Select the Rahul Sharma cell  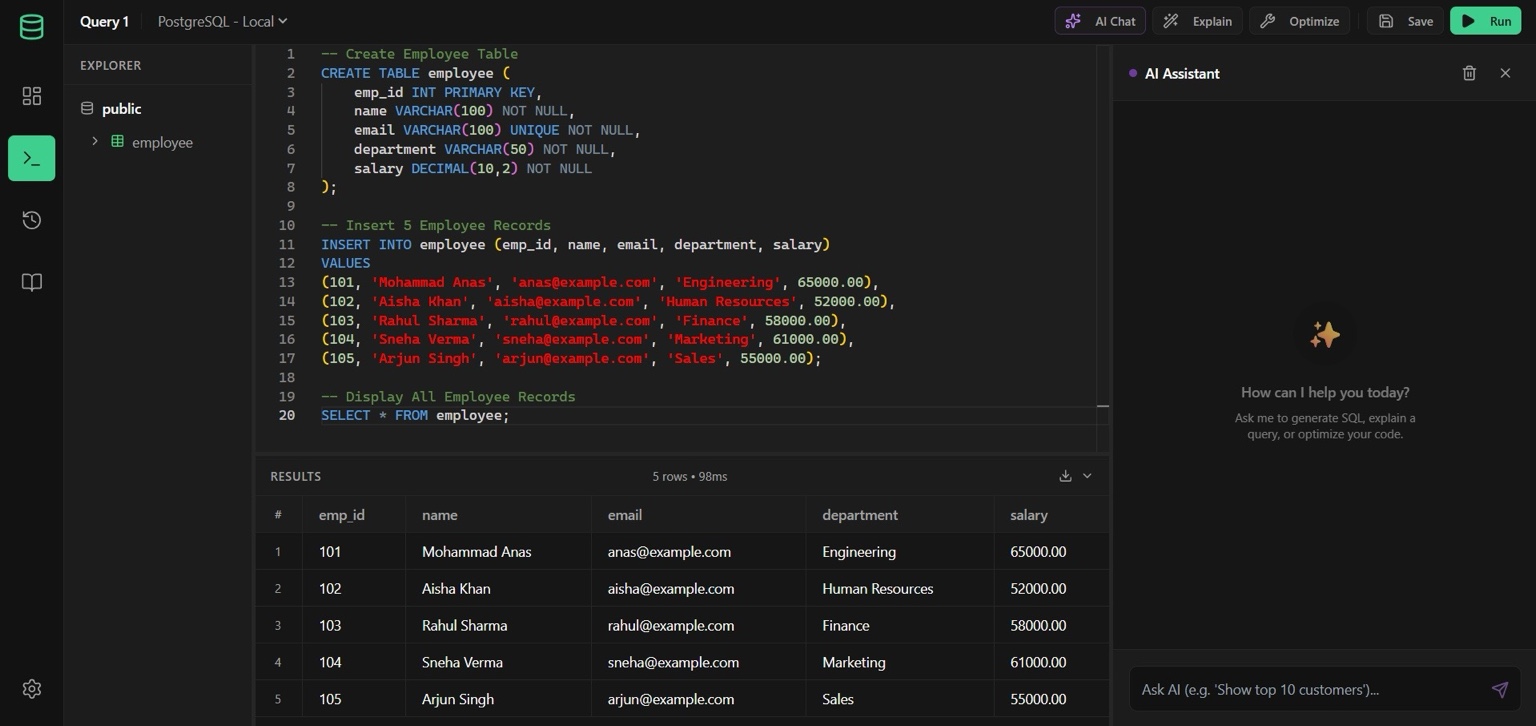[x=498, y=626]
